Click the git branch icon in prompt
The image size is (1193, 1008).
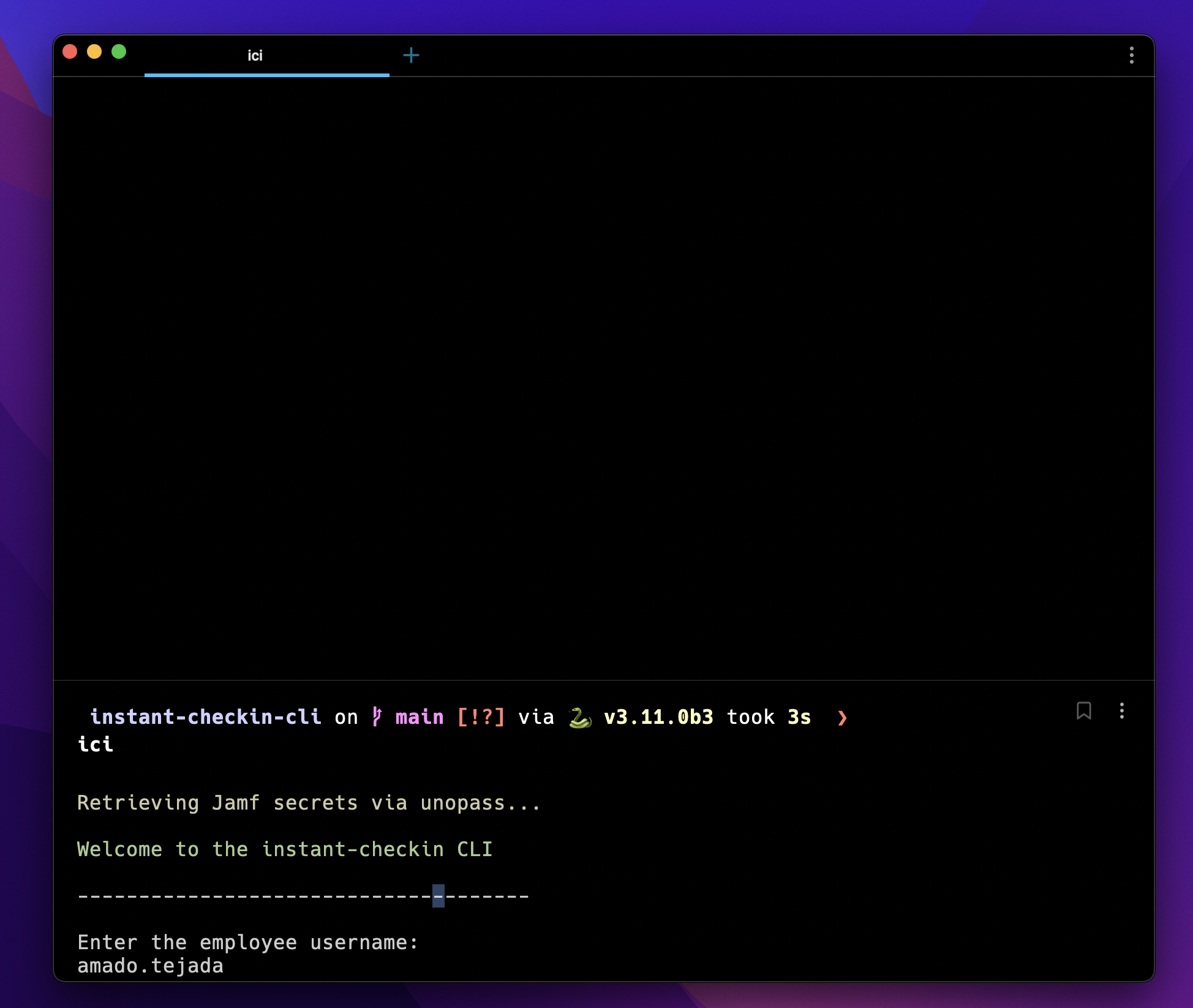(x=377, y=717)
